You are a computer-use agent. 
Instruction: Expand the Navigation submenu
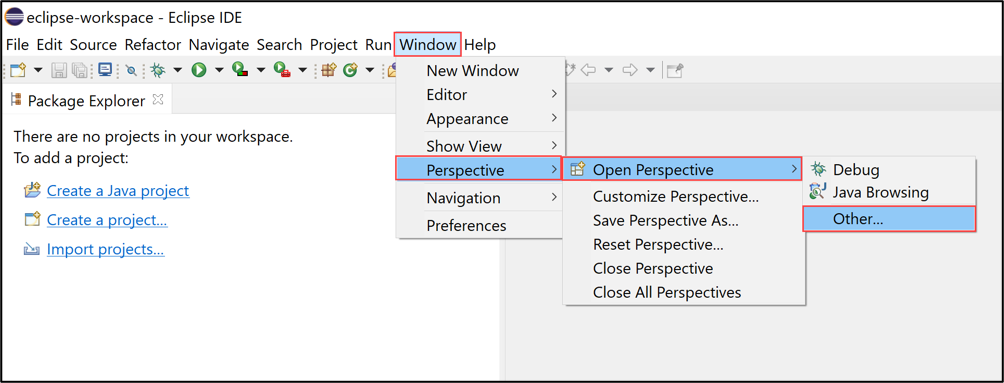tap(479, 198)
